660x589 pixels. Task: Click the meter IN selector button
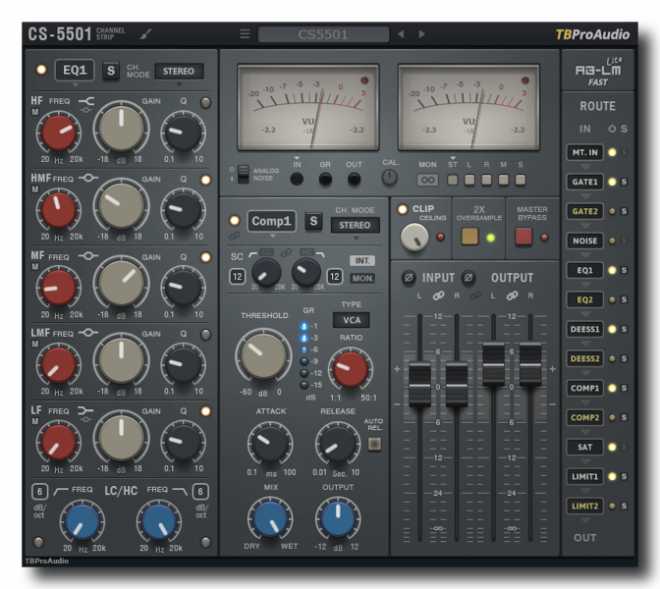[x=297, y=179]
